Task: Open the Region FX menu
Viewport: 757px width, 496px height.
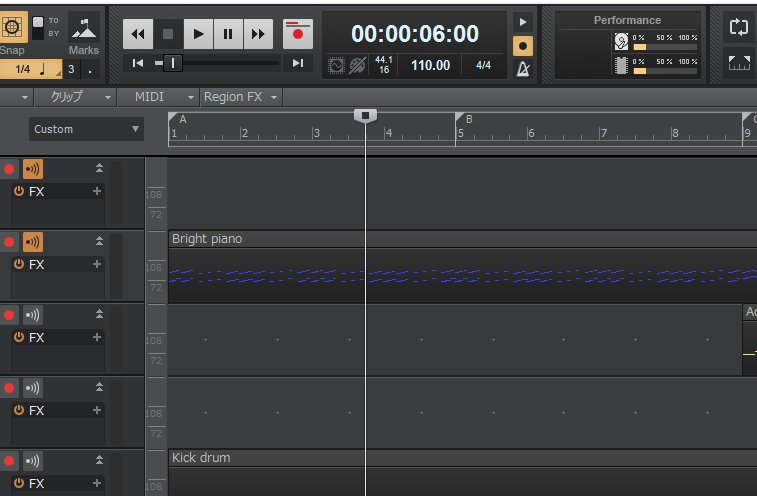Action: 241,97
